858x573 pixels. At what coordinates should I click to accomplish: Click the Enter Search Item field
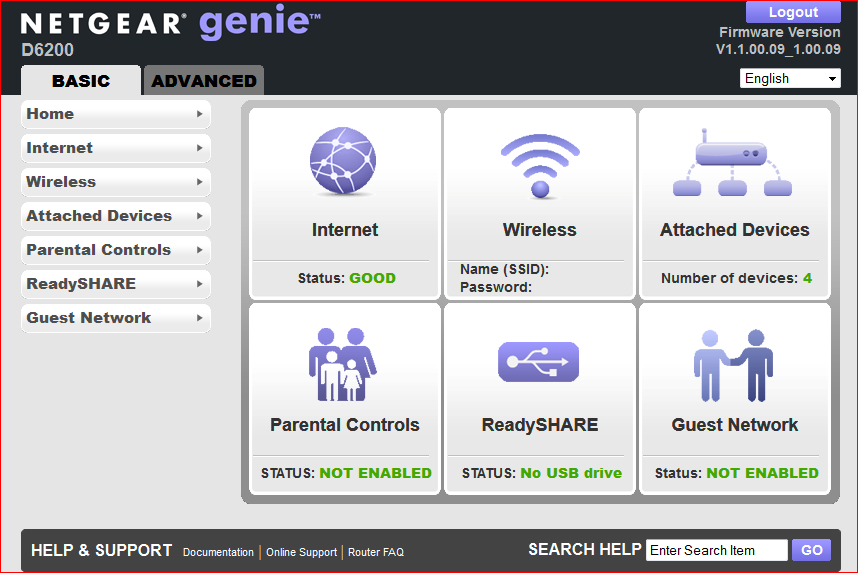[717, 550]
